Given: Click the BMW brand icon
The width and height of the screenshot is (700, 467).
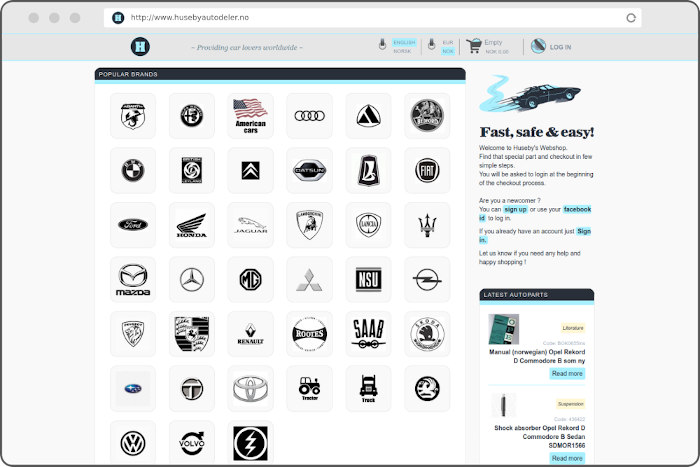Looking at the screenshot, I should tap(133, 171).
